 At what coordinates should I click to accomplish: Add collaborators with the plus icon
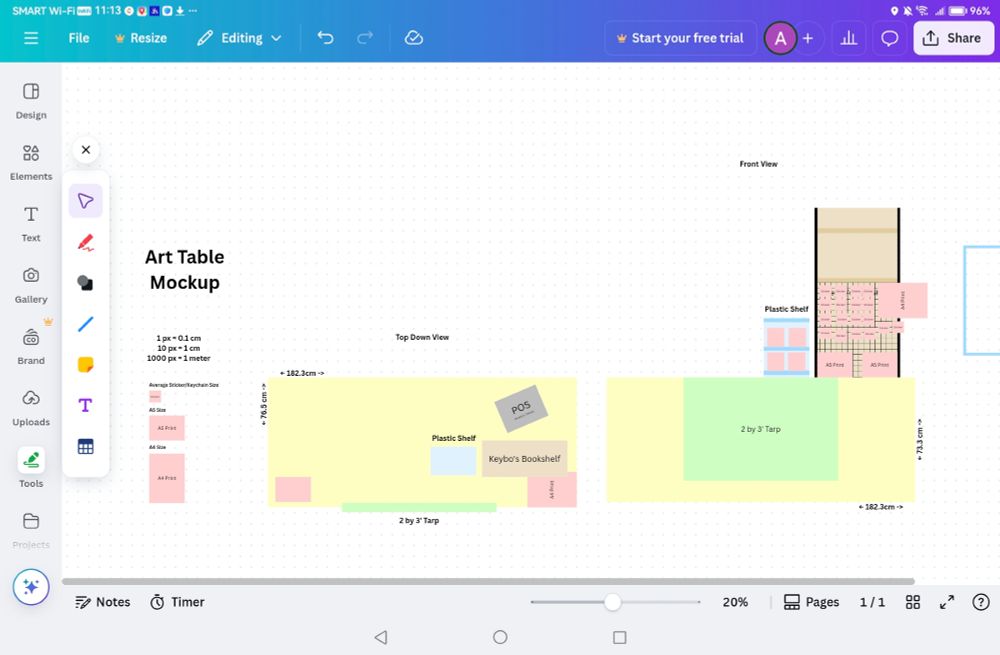pos(808,38)
